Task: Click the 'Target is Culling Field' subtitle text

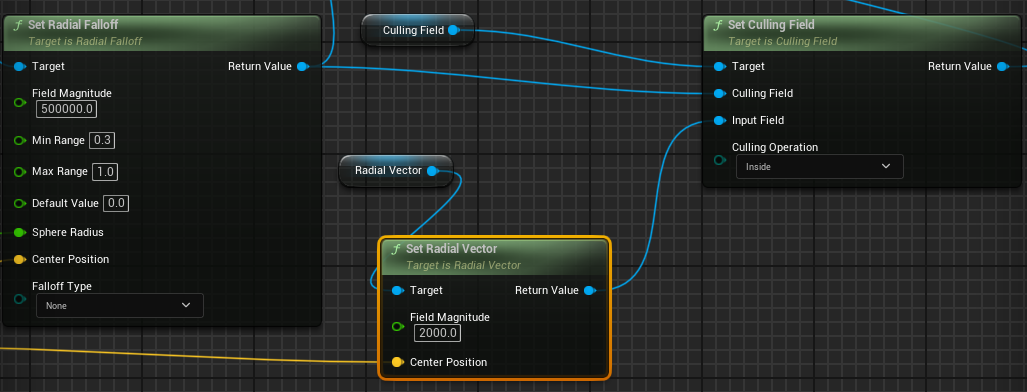Action: click(783, 41)
